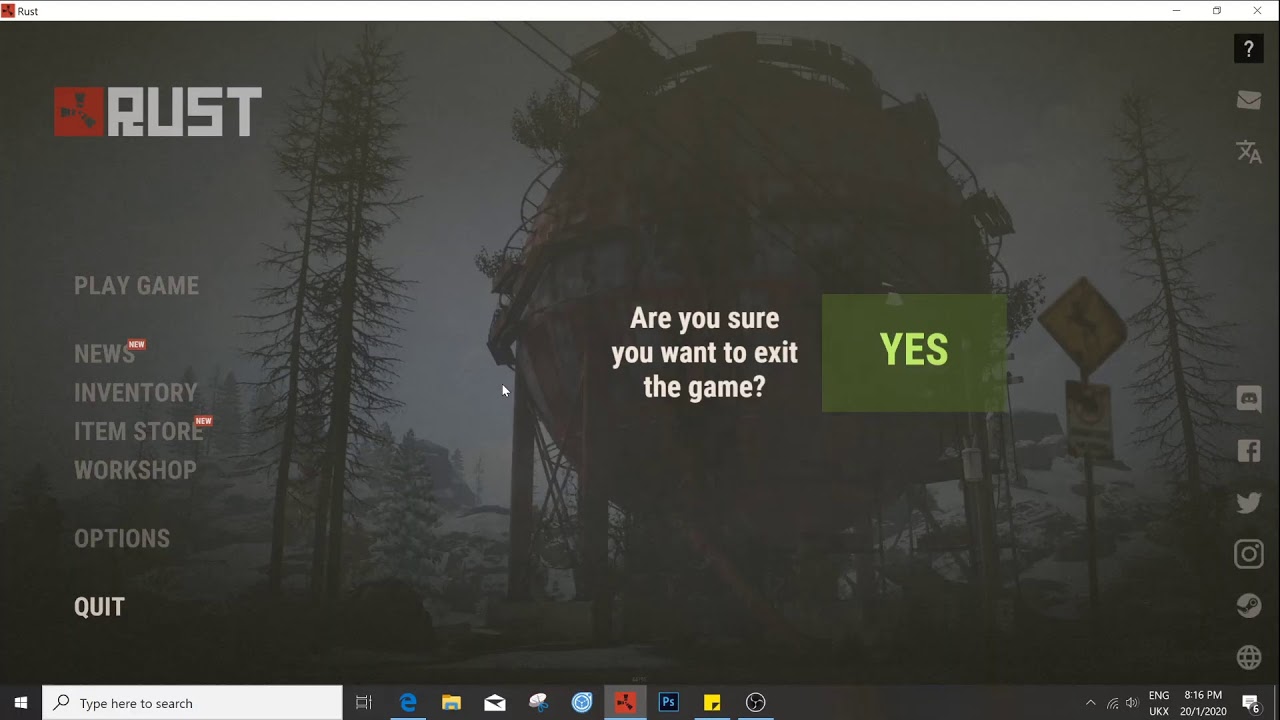
Task: Restore down the Rust window
Action: pos(1217,11)
